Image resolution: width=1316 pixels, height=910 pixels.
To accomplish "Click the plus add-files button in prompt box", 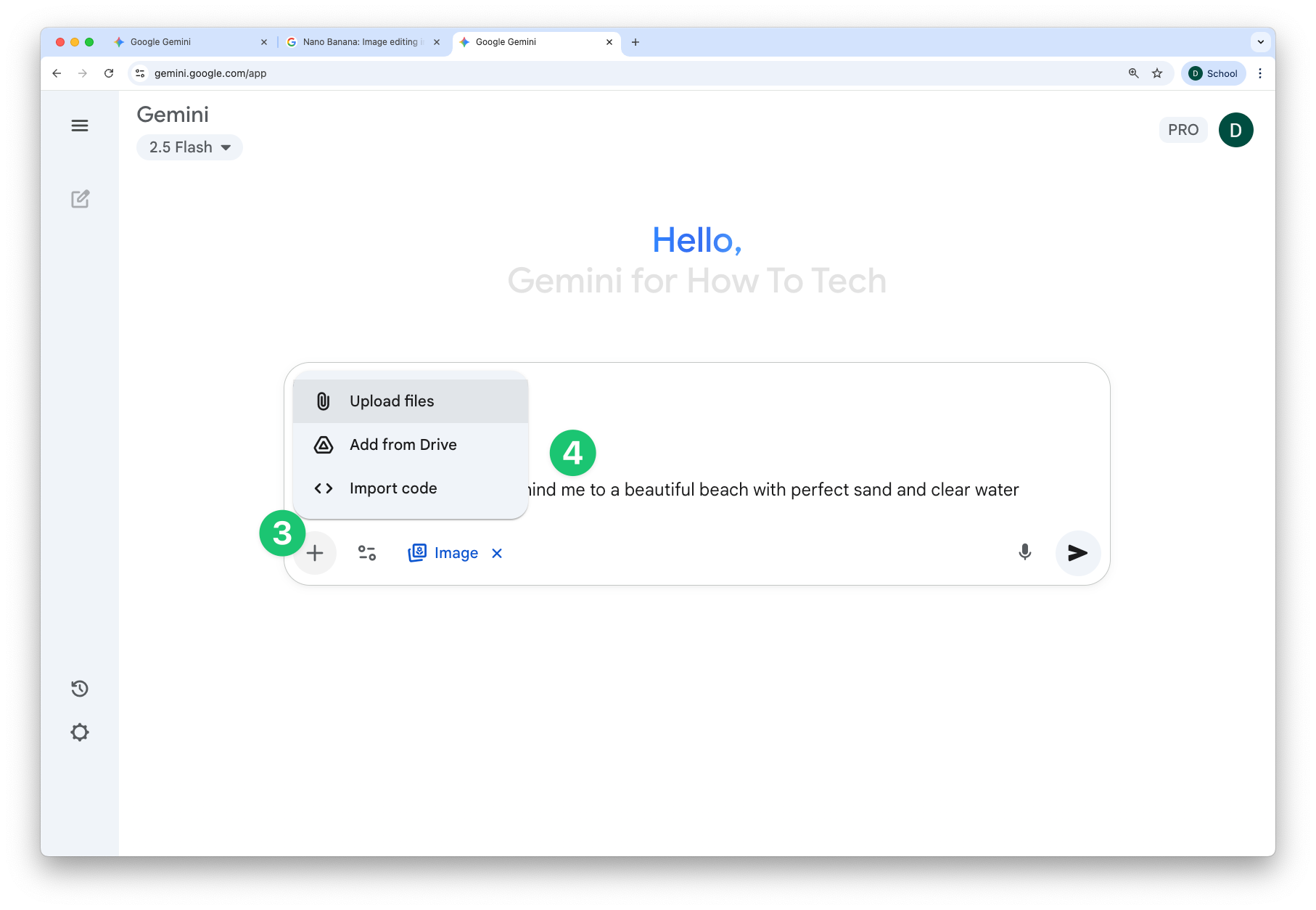I will tap(315, 553).
